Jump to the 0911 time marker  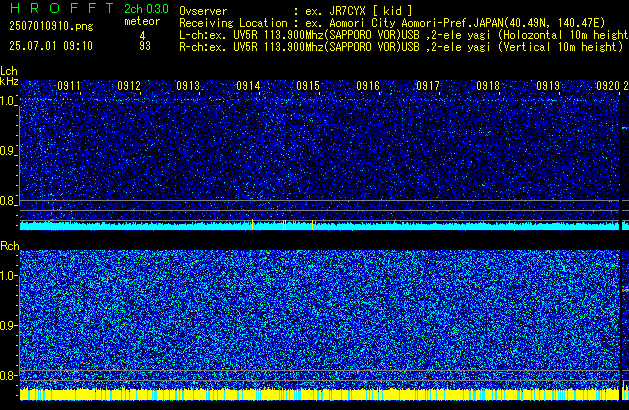pos(69,86)
